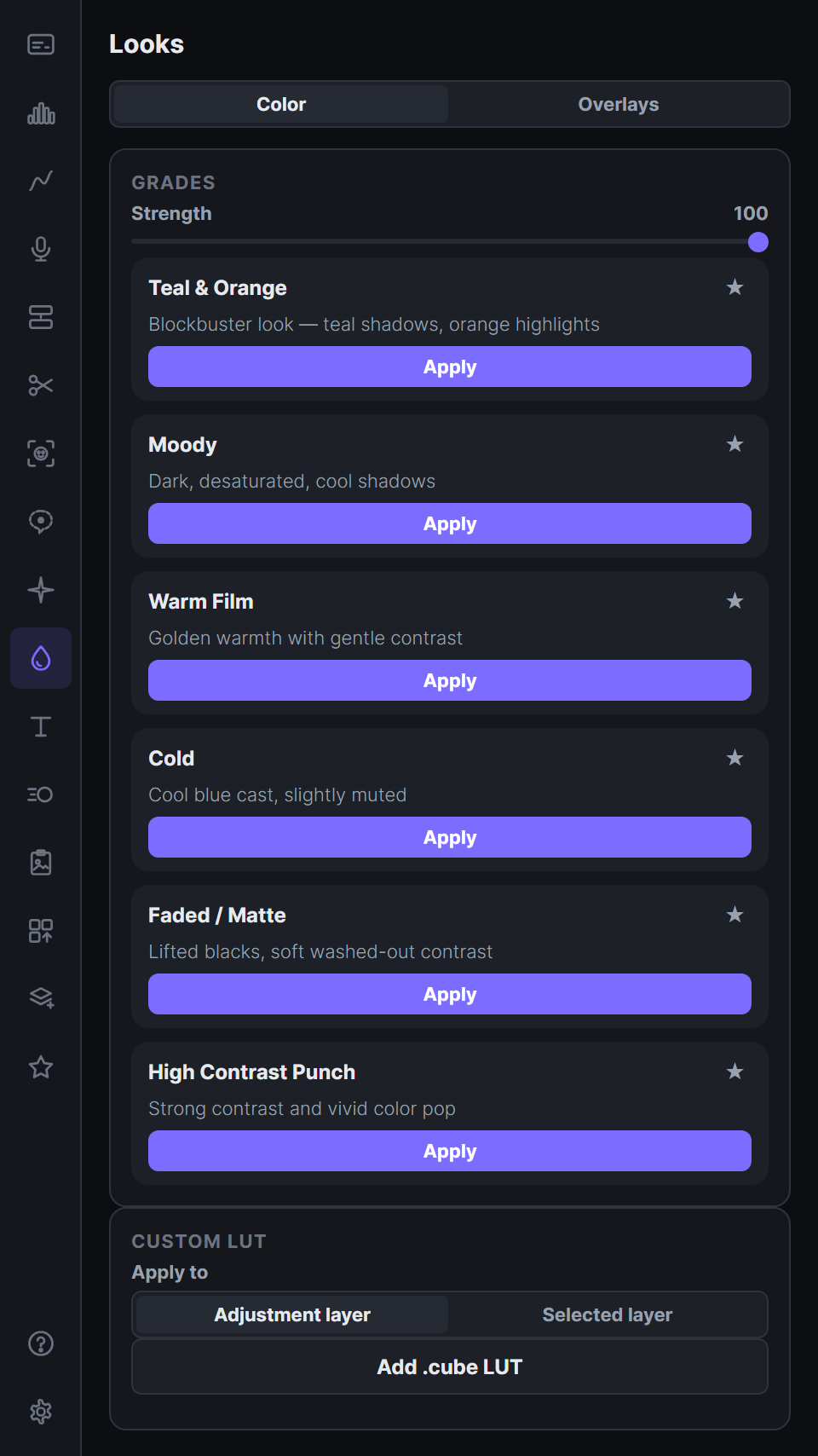Open the captions panel icon in sidebar
The image size is (818, 1456).
point(41,44)
